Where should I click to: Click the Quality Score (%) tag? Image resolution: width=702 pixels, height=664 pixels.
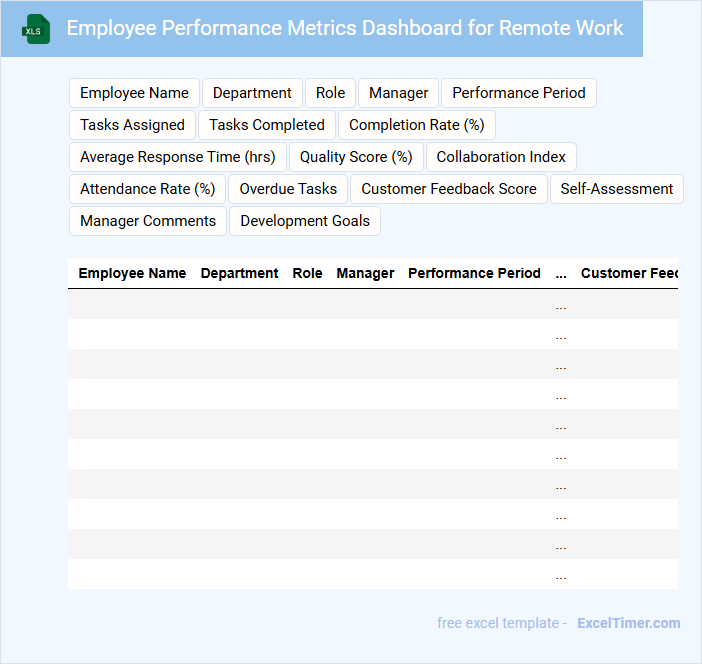pyautogui.click(x=356, y=157)
